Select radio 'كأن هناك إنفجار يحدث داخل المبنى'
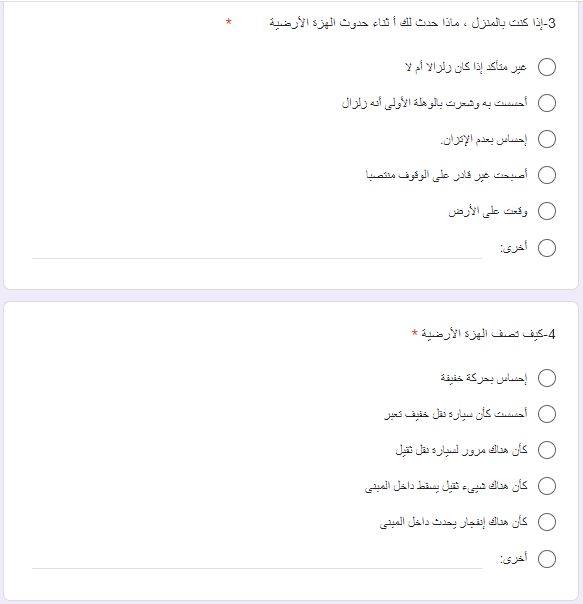The width and height of the screenshot is (583, 604). (547, 522)
